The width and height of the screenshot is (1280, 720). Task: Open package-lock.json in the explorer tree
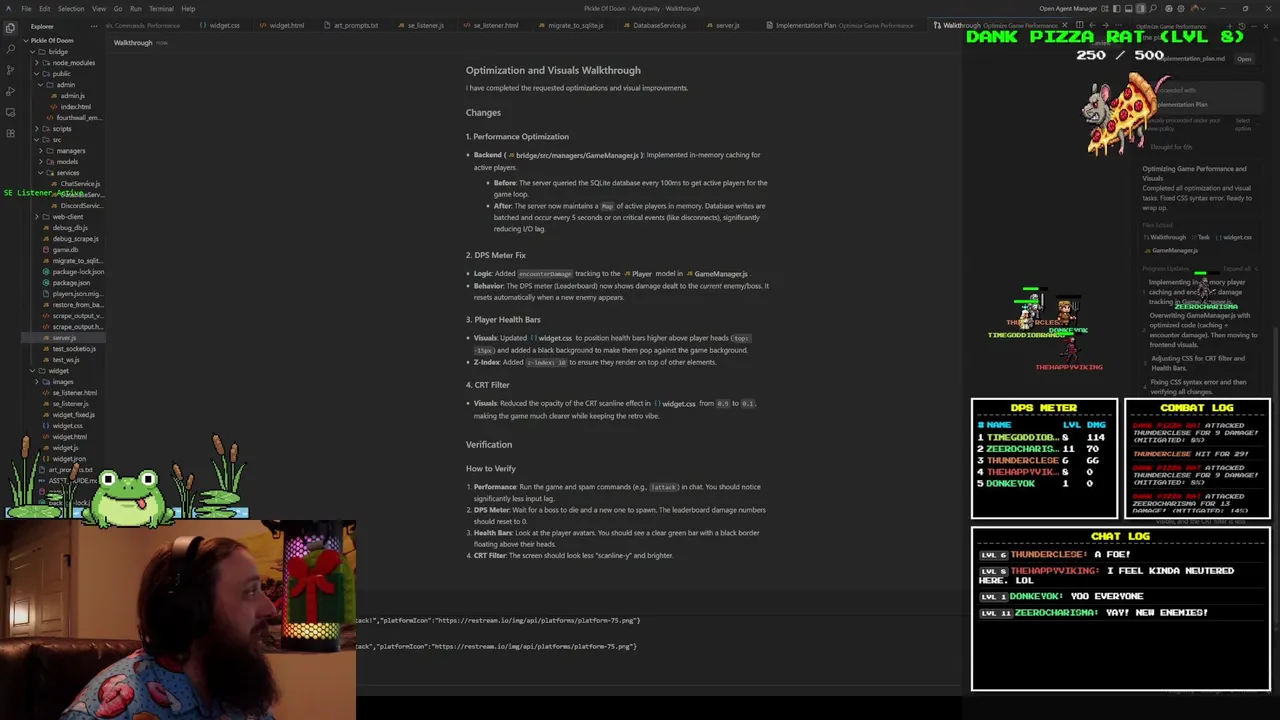point(77,272)
